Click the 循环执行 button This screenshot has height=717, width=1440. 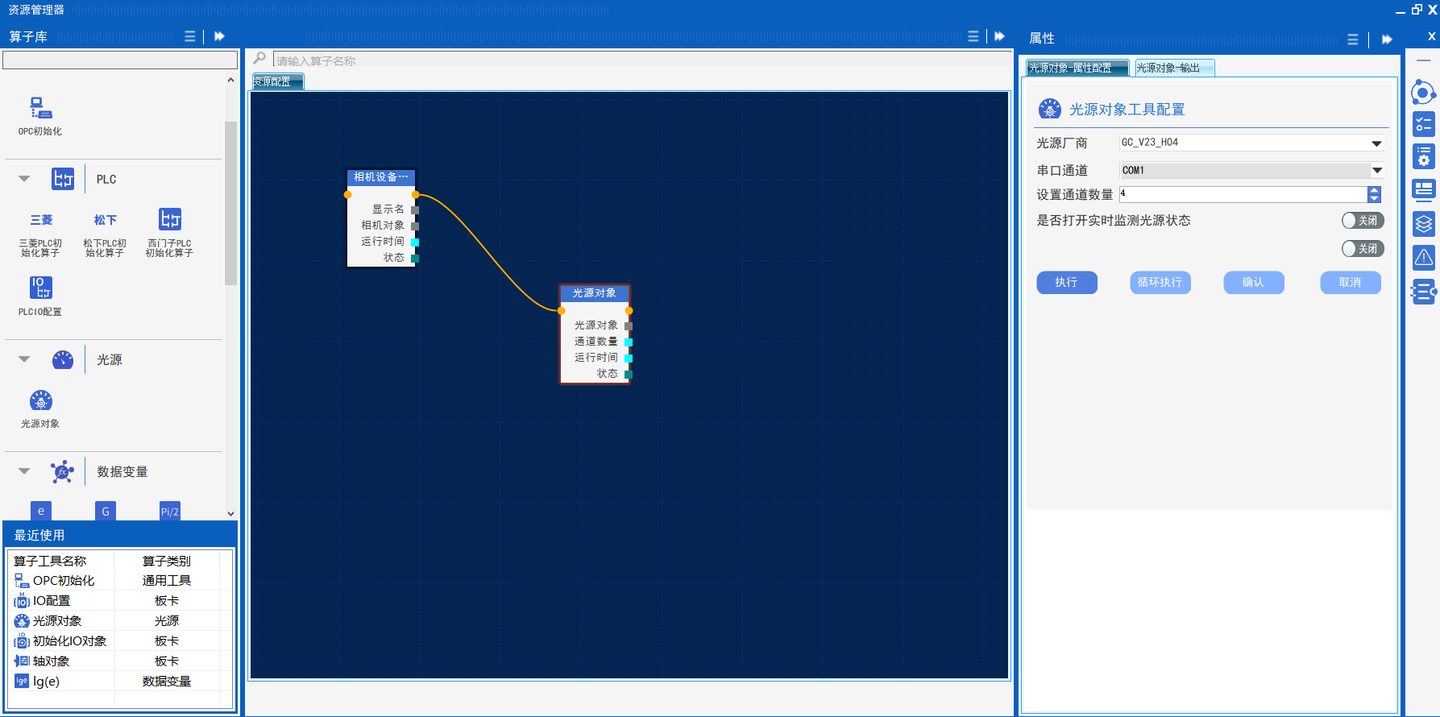click(x=1161, y=283)
